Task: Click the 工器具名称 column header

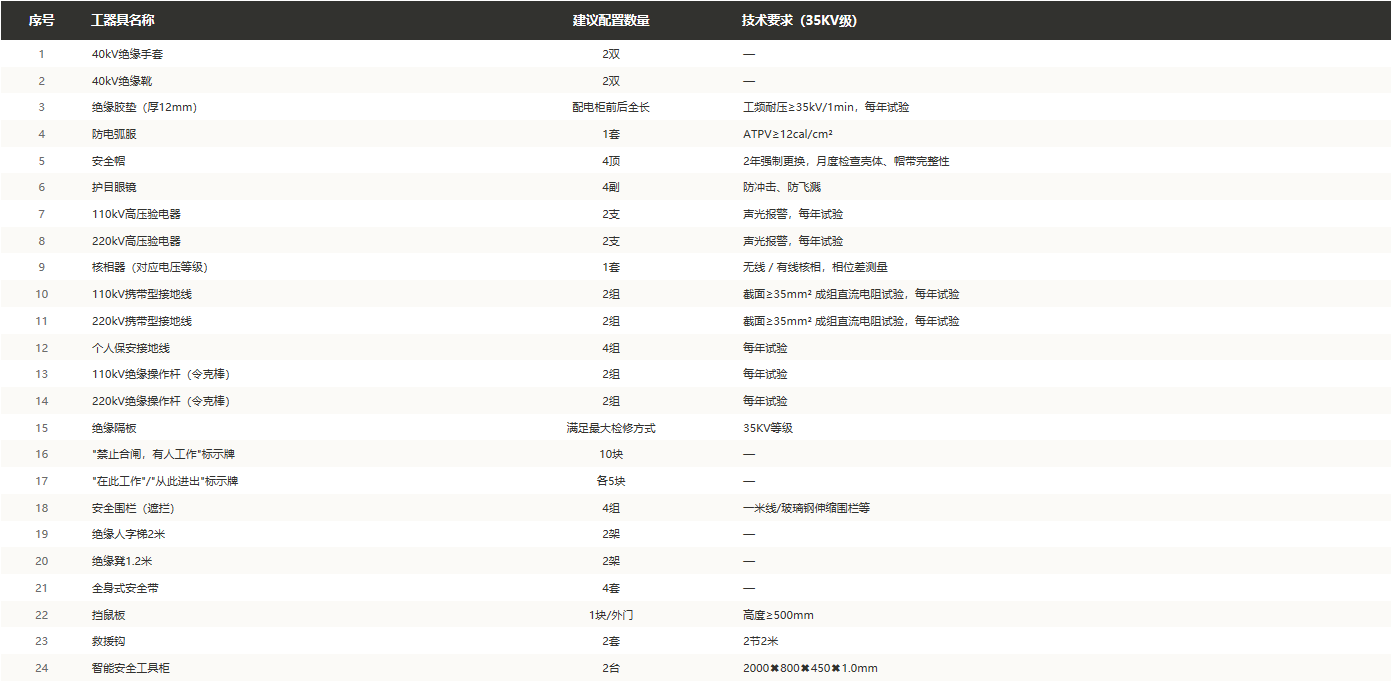Action: (123, 20)
